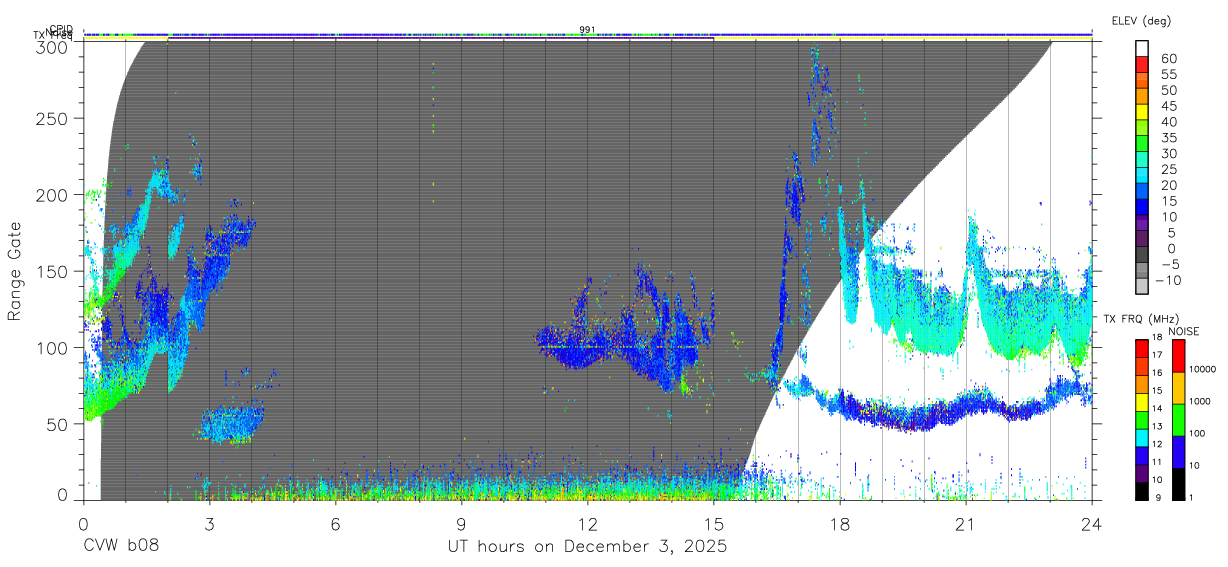
Task: Click the ELEV legend label 20
Action: tap(1168, 185)
